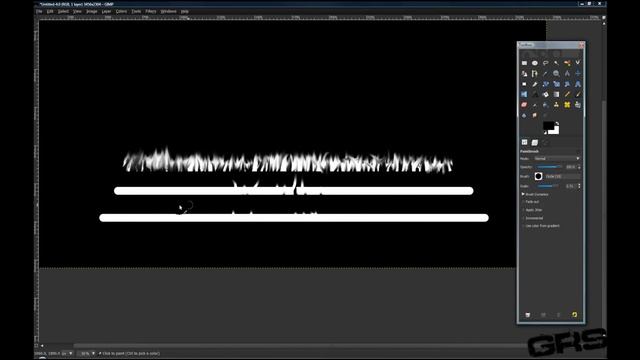The height and width of the screenshot is (360, 640).
Task: Click reset tool options to defaults button
Action: click(x=574, y=315)
